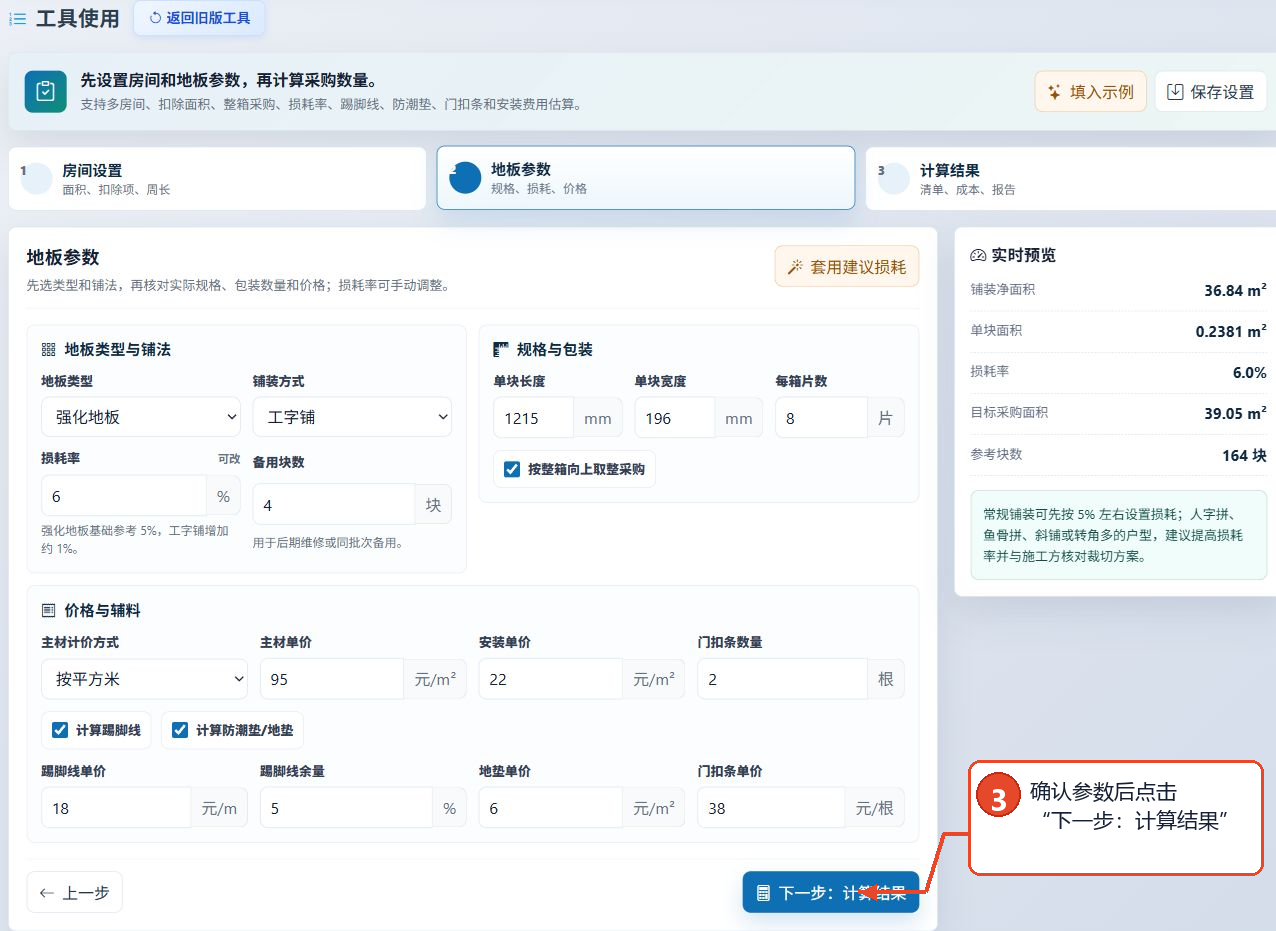1276x931 pixels.
Task: Click the step 2 circle for 地板参数
Action: (465, 177)
